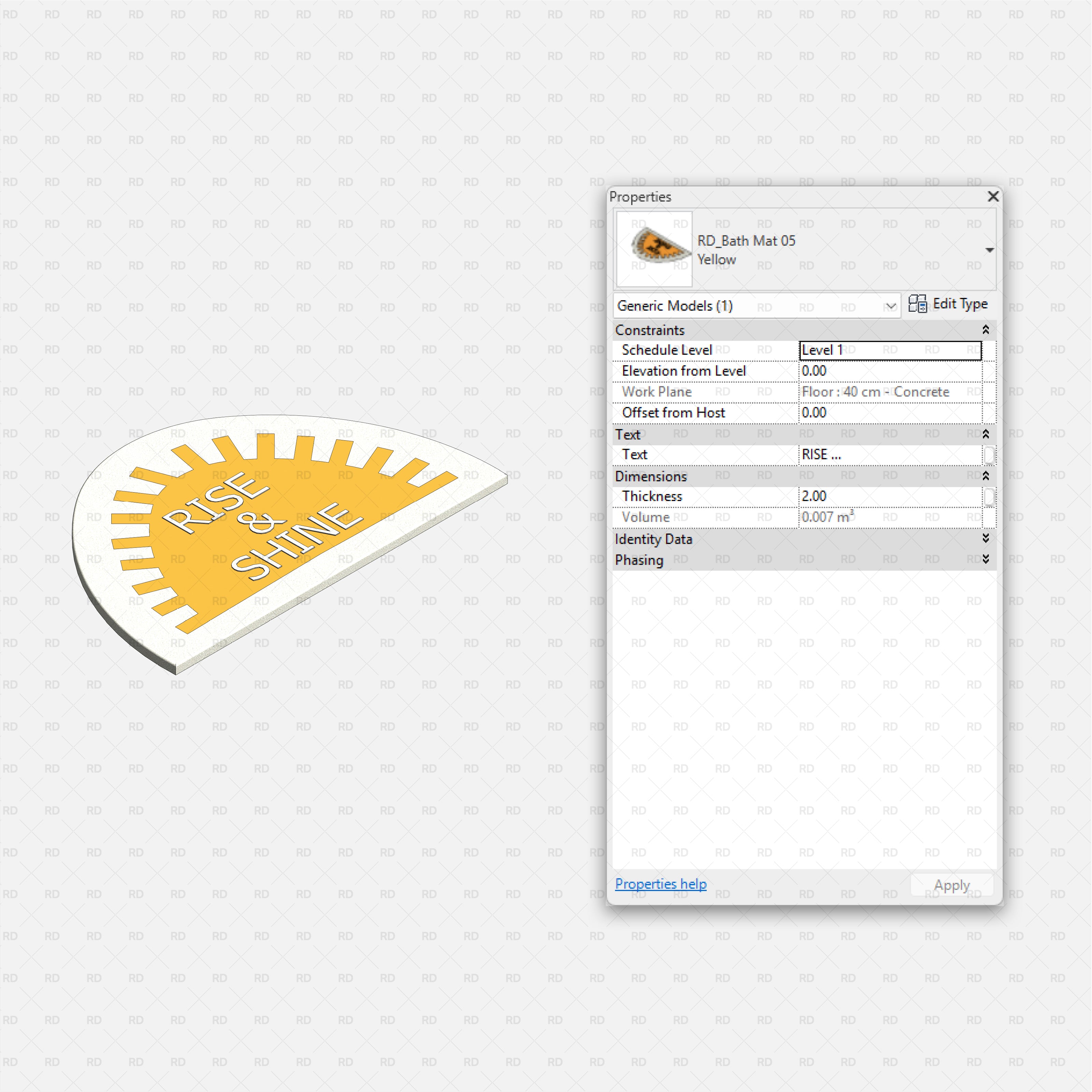
Task: Collapse the Dimensions section
Action: tap(986, 476)
